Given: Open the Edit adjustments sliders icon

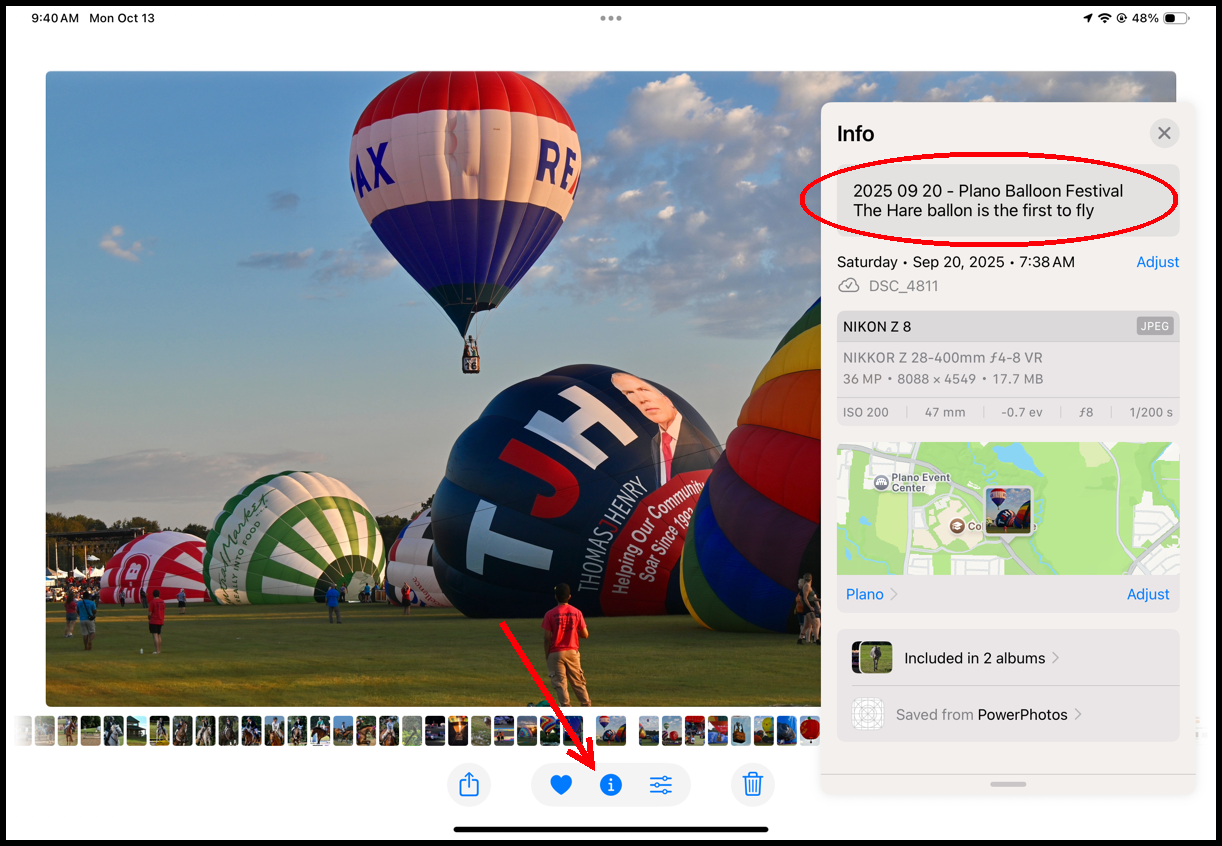Looking at the screenshot, I should click(661, 785).
